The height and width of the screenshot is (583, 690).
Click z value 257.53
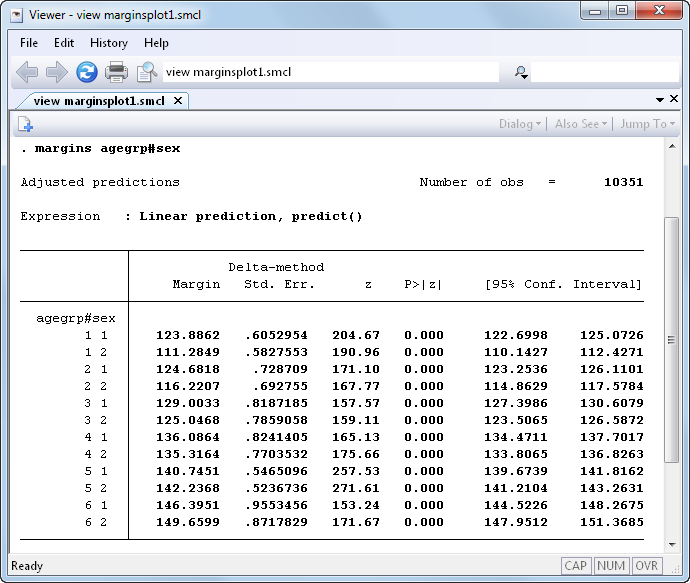(356, 471)
